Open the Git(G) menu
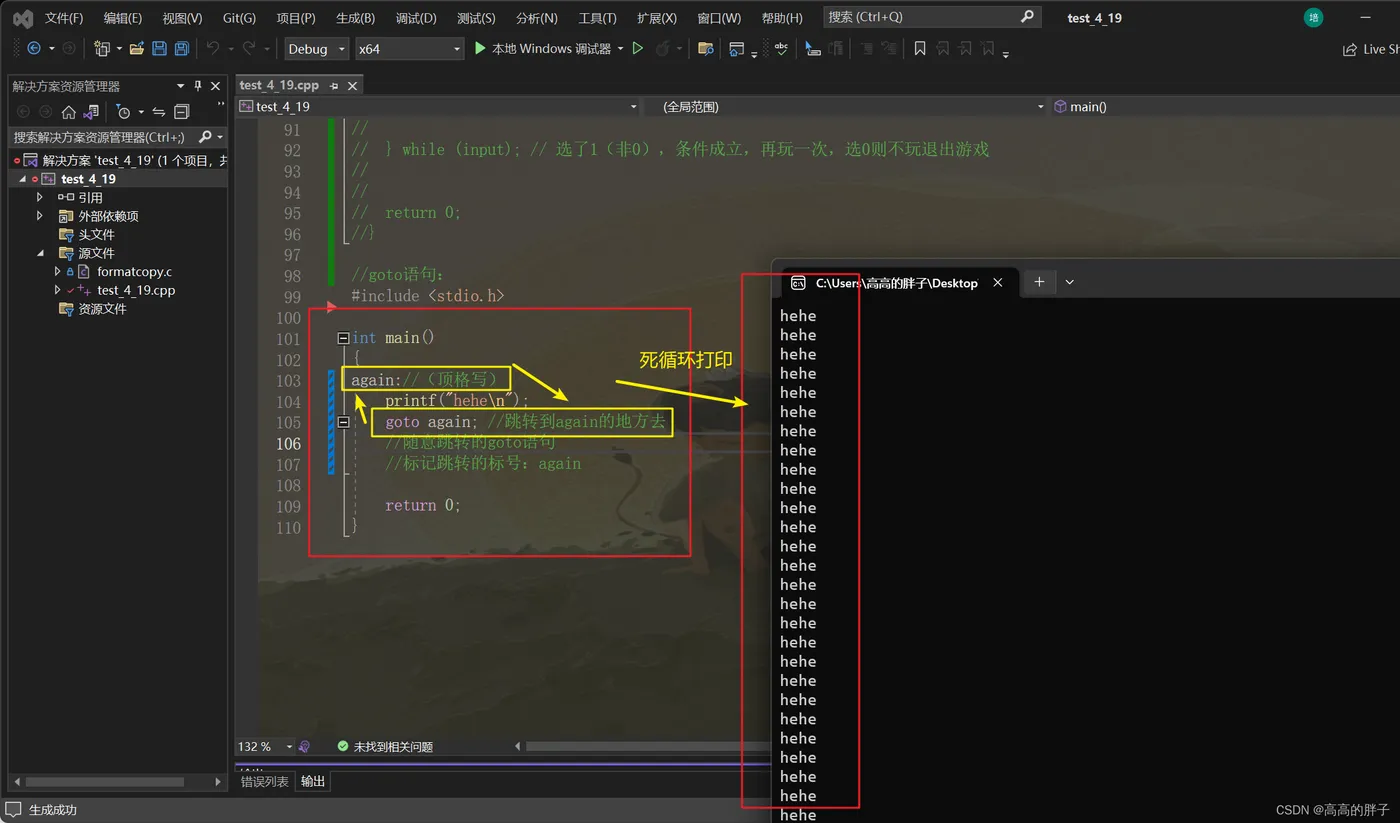Viewport: 1400px width, 823px height. click(239, 18)
